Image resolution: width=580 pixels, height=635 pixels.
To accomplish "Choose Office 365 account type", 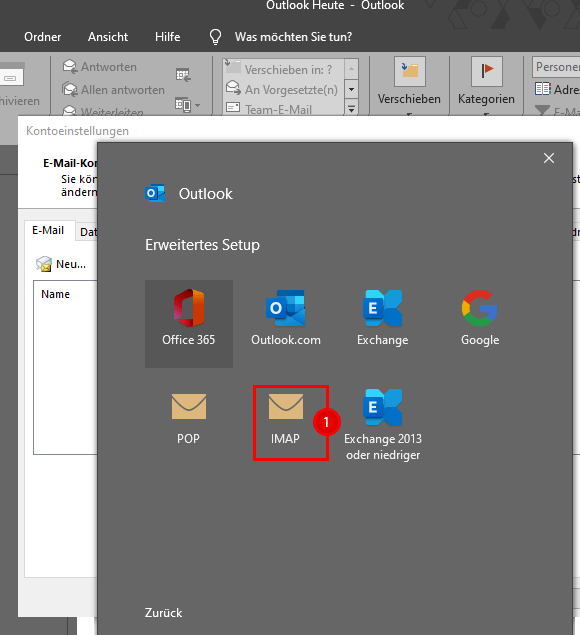I will 189,324.
